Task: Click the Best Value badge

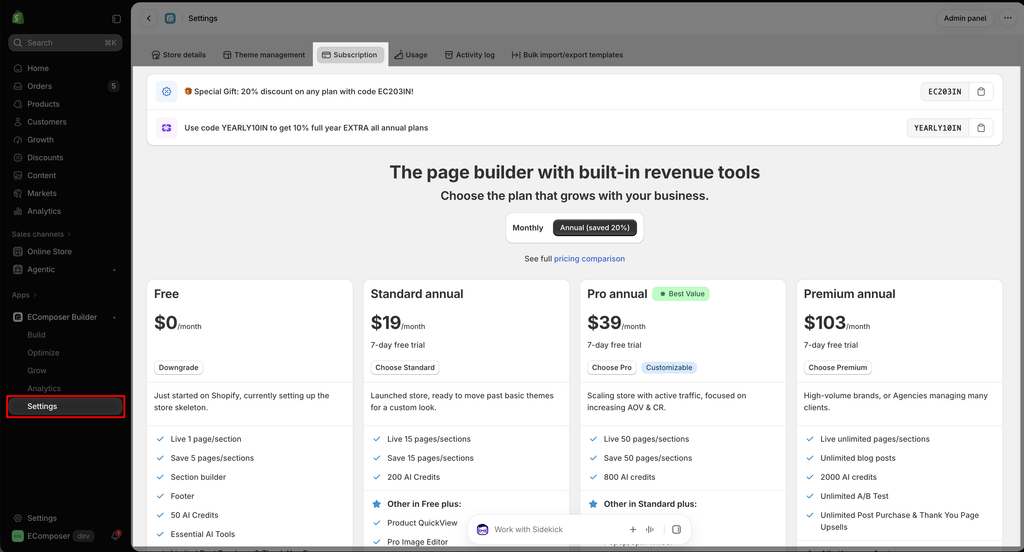Action: point(681,294)
